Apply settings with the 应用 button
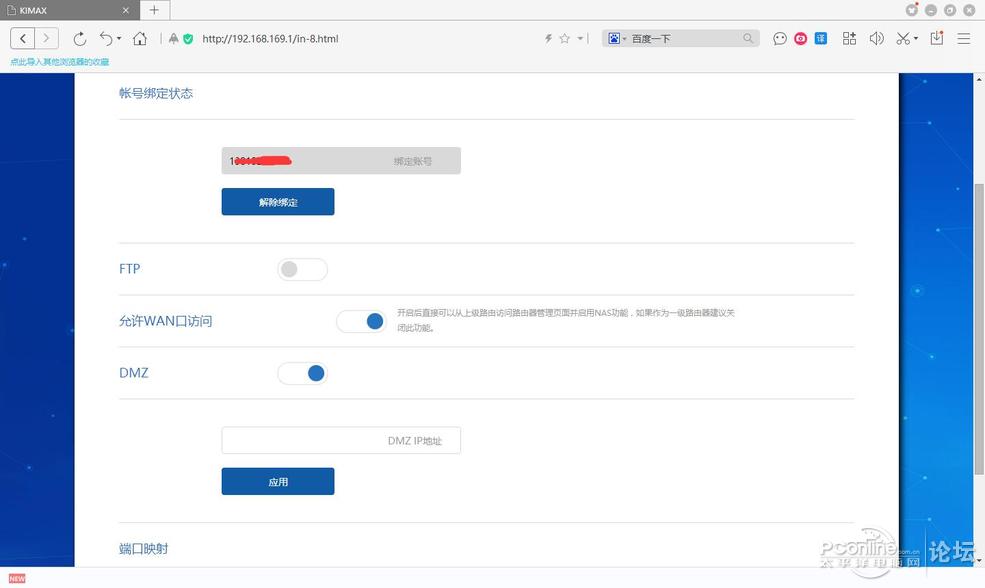The height and width of the screenshot is (588, 985). [x=277, y=481]
